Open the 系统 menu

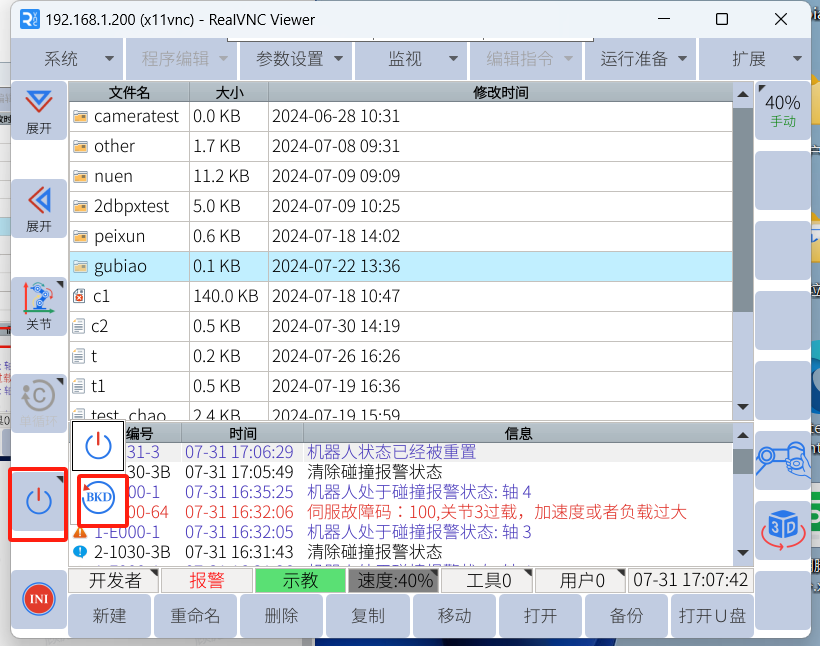coord(66,59)
